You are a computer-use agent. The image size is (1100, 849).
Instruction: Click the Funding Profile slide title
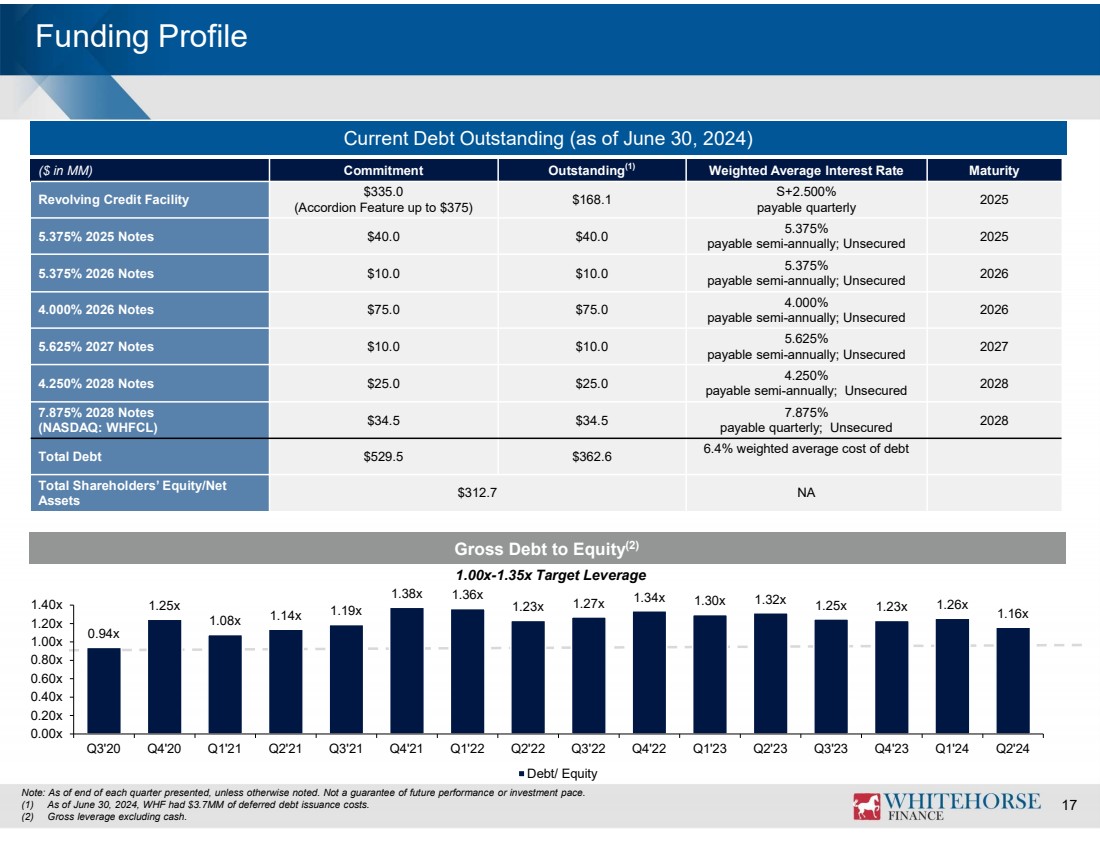141,37
